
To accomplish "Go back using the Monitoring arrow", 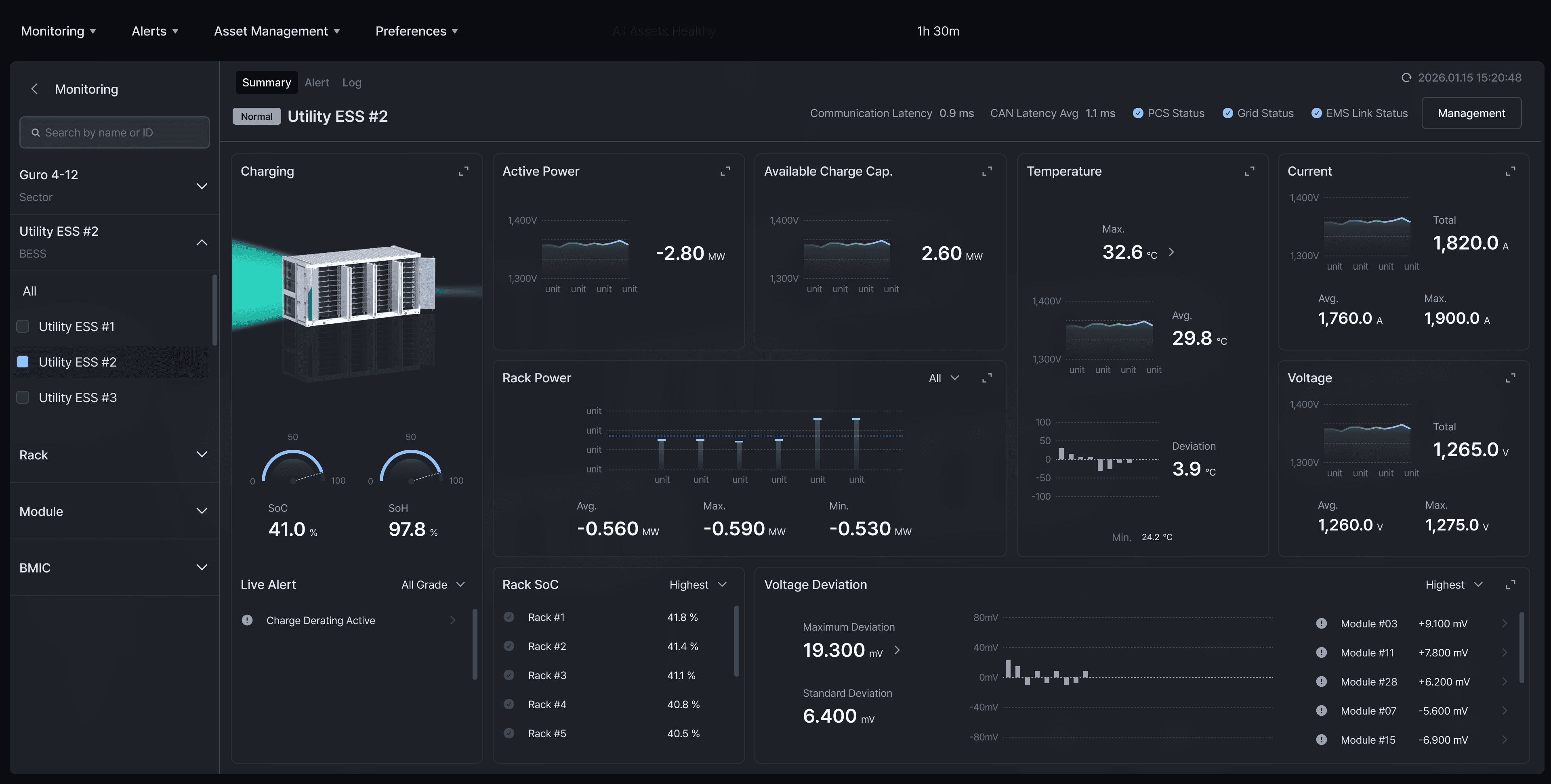I will pos(34,89).
